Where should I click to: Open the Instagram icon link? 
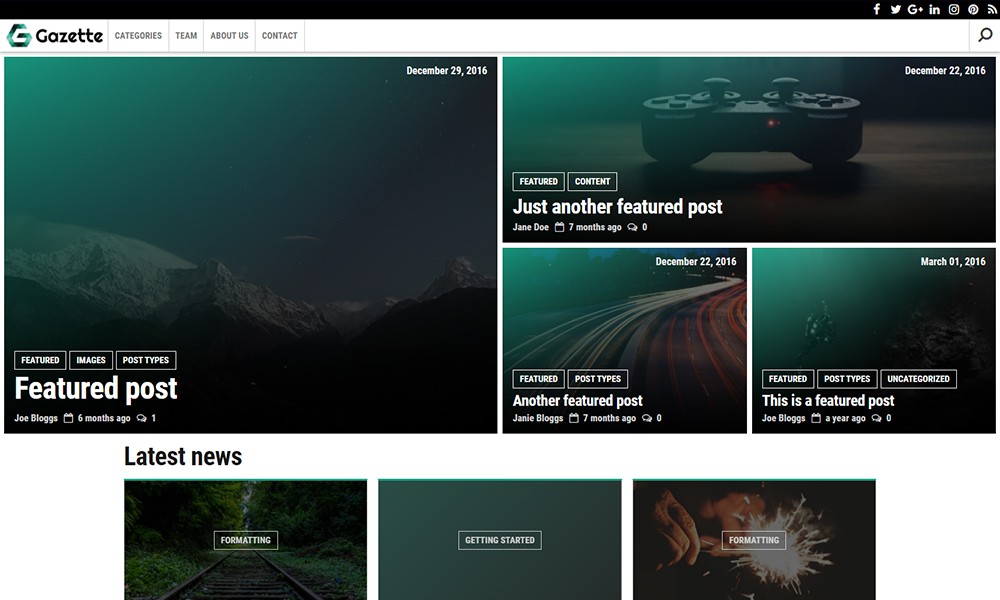point(954,9)
